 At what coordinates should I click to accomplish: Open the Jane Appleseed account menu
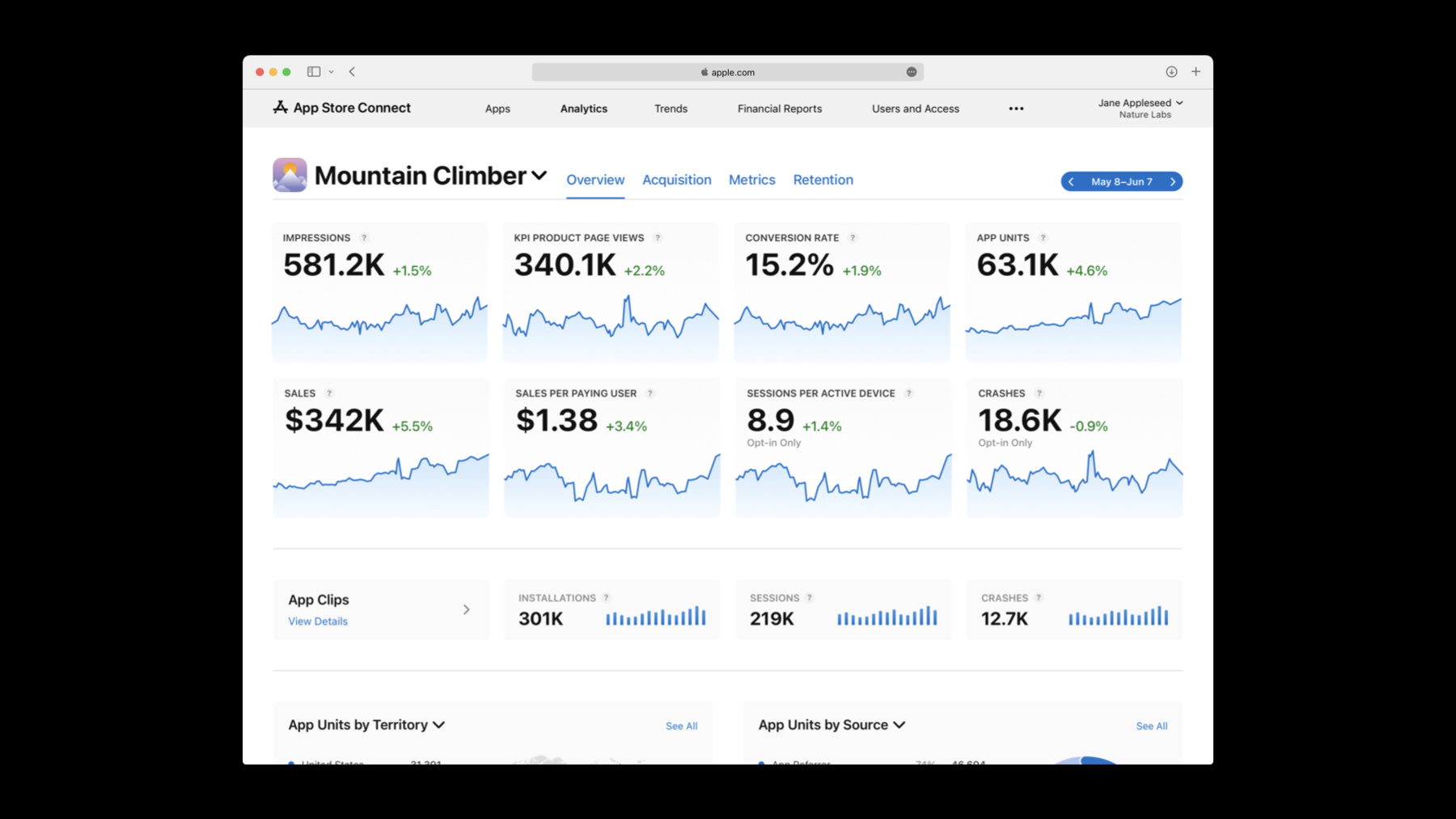pos(1140,108)
